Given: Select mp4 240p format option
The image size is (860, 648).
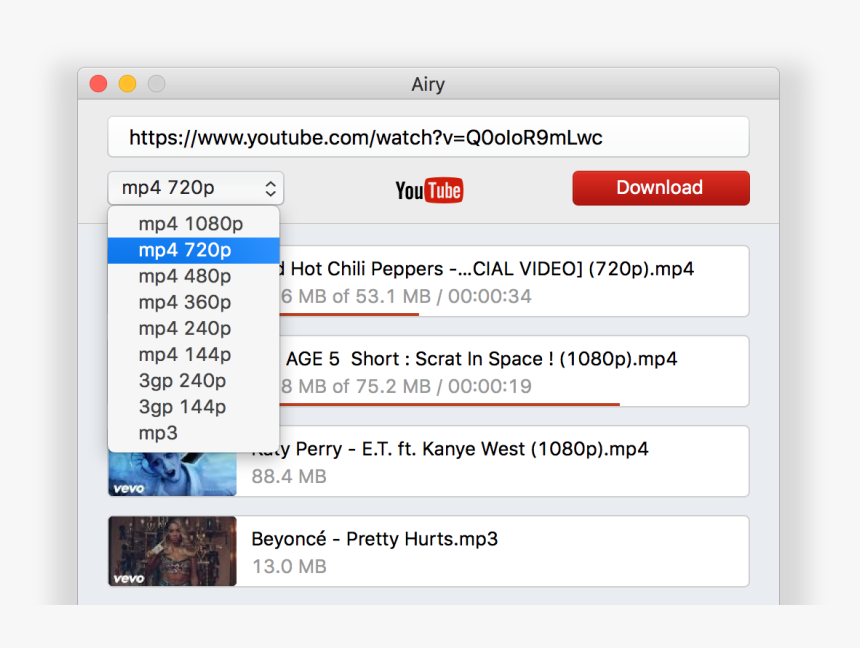Looking at the screenshot, I should coord(194,329).
